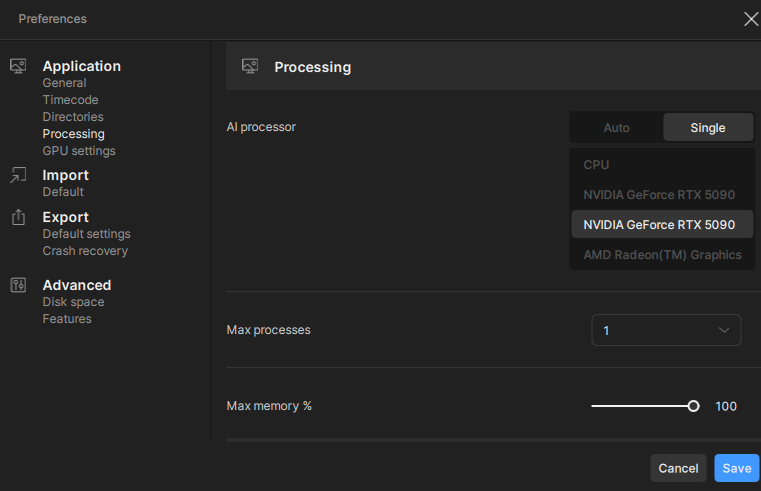Click the Max memory % slider handle
Screen dimensions: 761x491
pyautogui.click(x=693, y=406)
